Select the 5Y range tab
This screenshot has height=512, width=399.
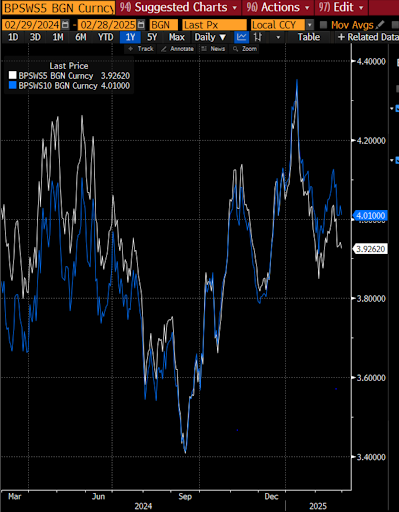pyautogui.click(x=152, y=37)
